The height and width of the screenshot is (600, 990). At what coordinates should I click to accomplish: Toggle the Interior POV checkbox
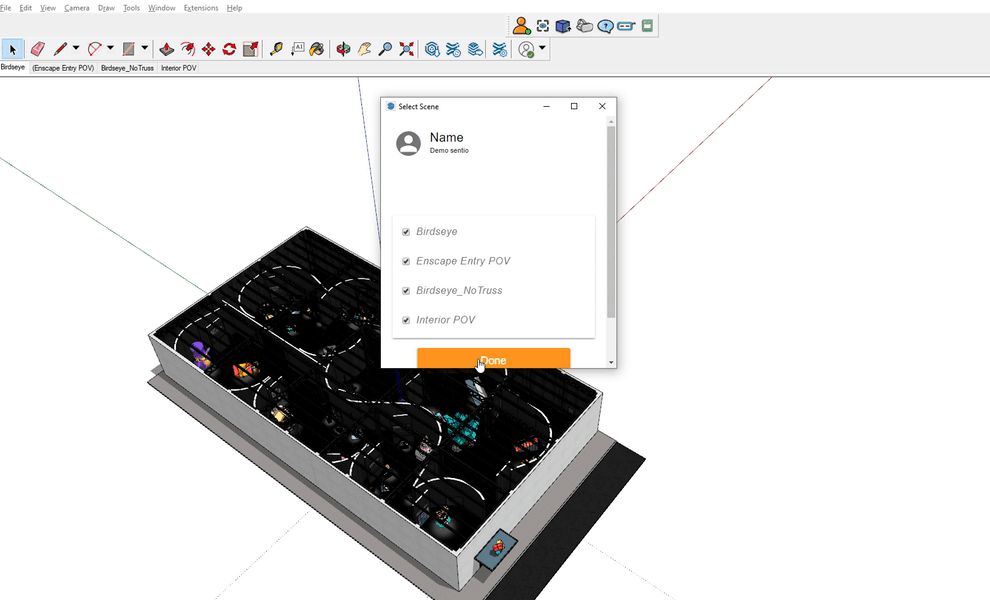(406, 320)
